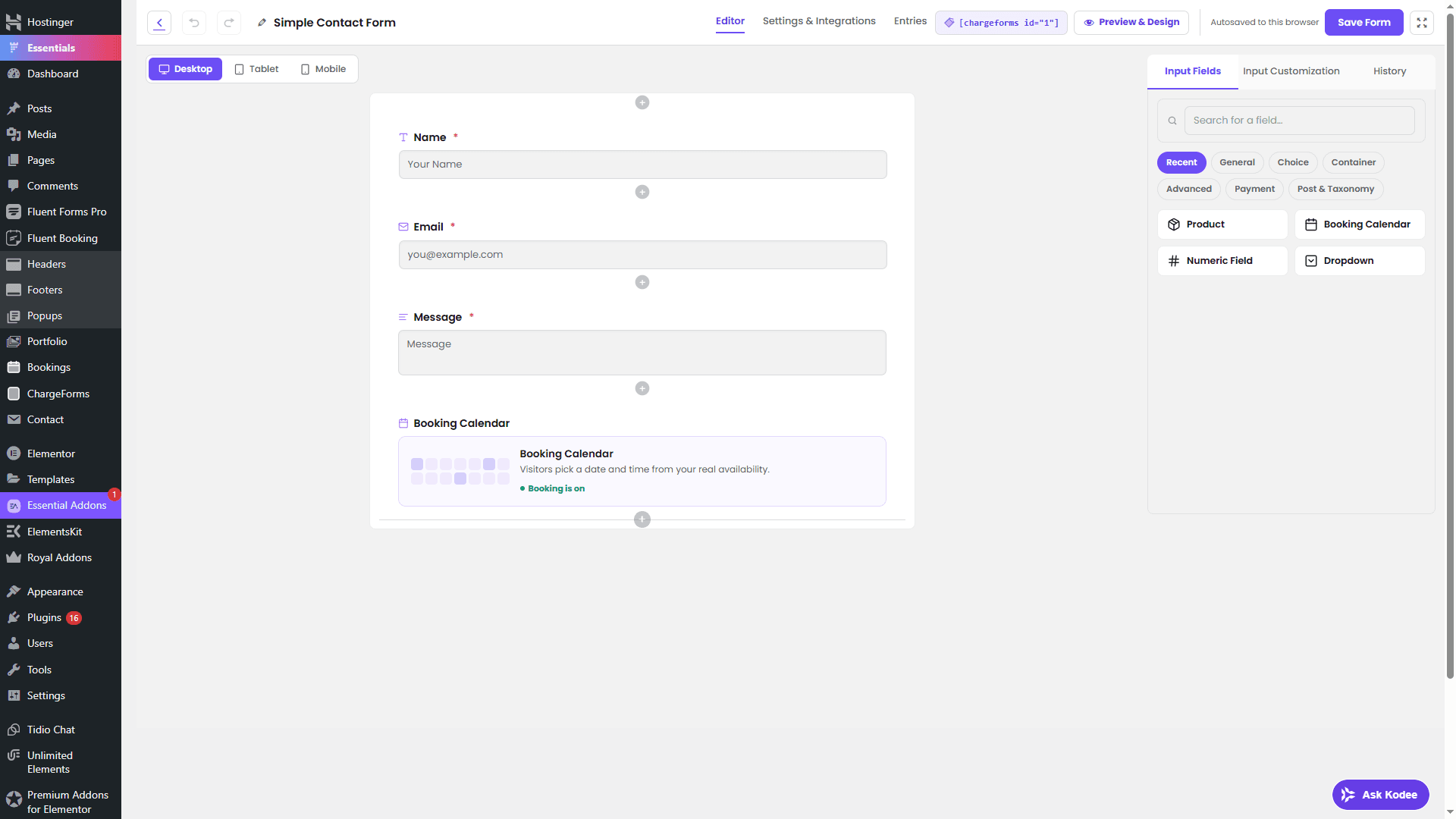
Task: Click add-field plus below Name input
Action: point(642,192)
